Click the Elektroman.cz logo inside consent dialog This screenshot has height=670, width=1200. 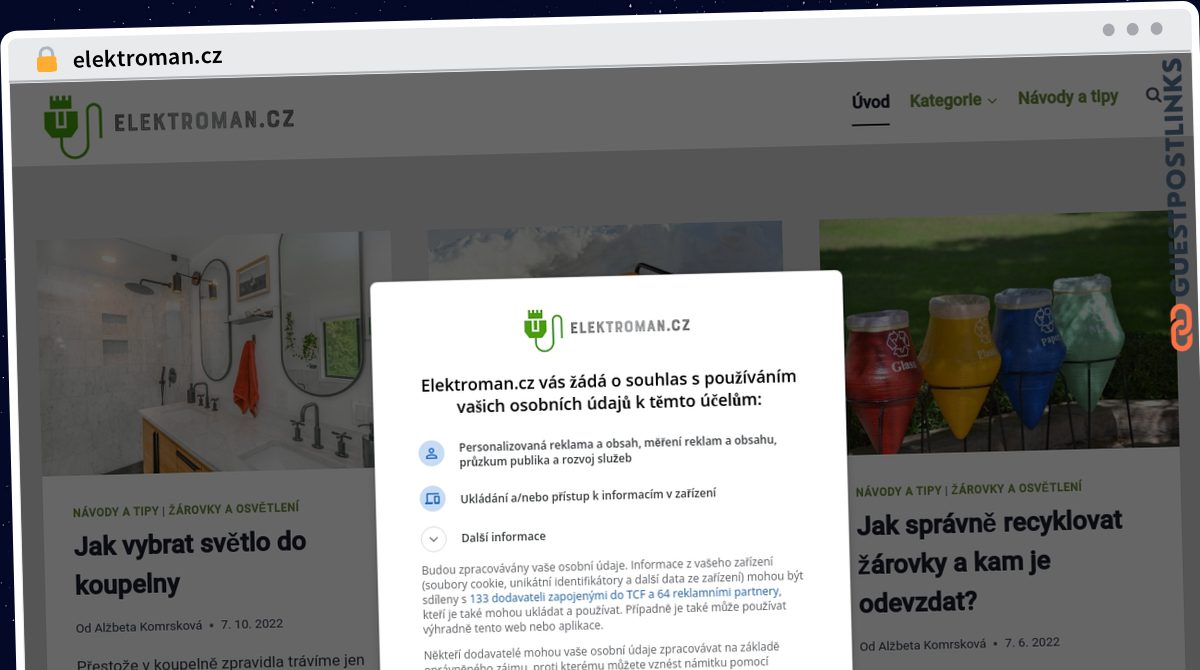607,328
